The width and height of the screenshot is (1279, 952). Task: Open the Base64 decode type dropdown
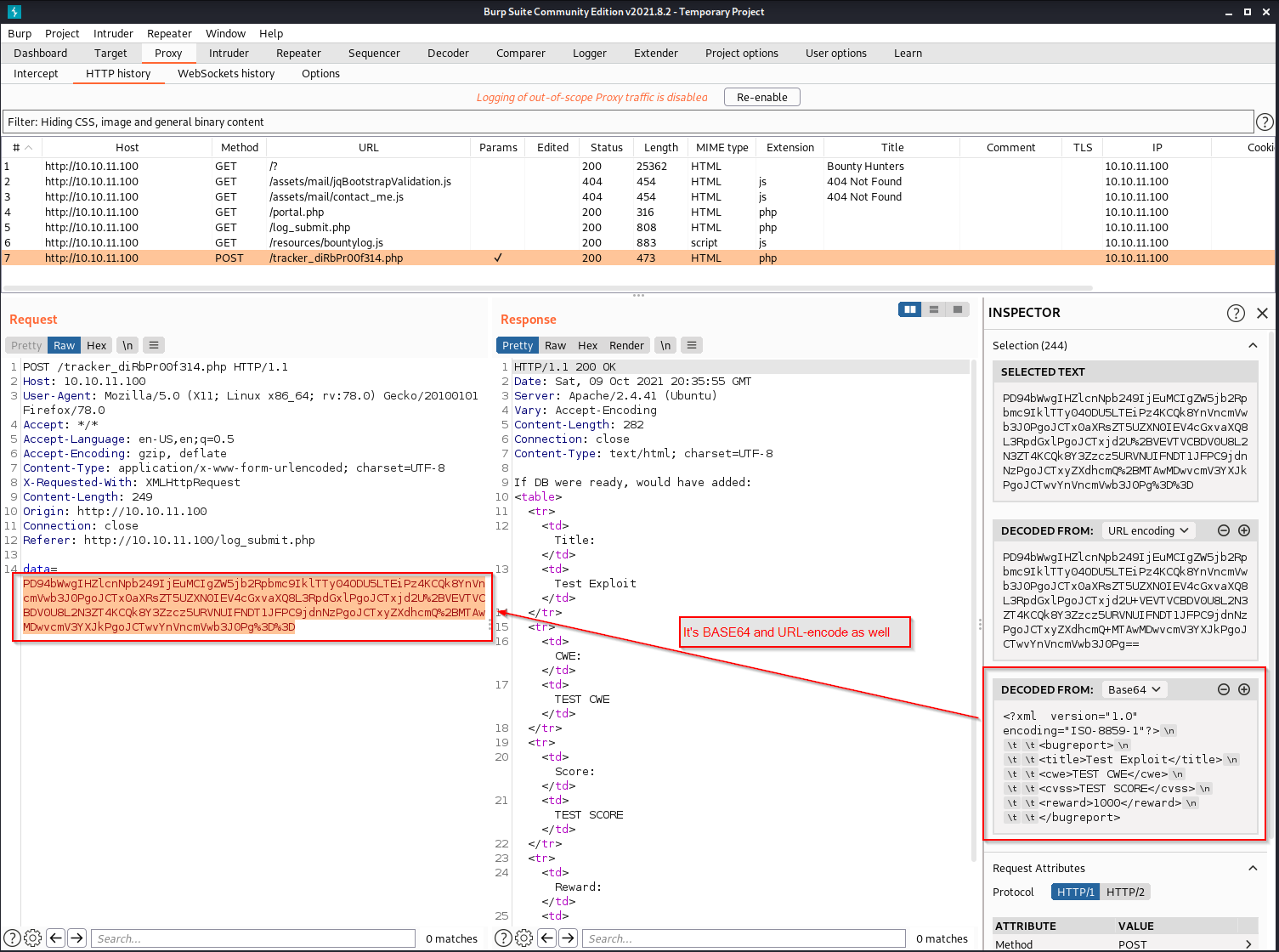(1134, 689)
